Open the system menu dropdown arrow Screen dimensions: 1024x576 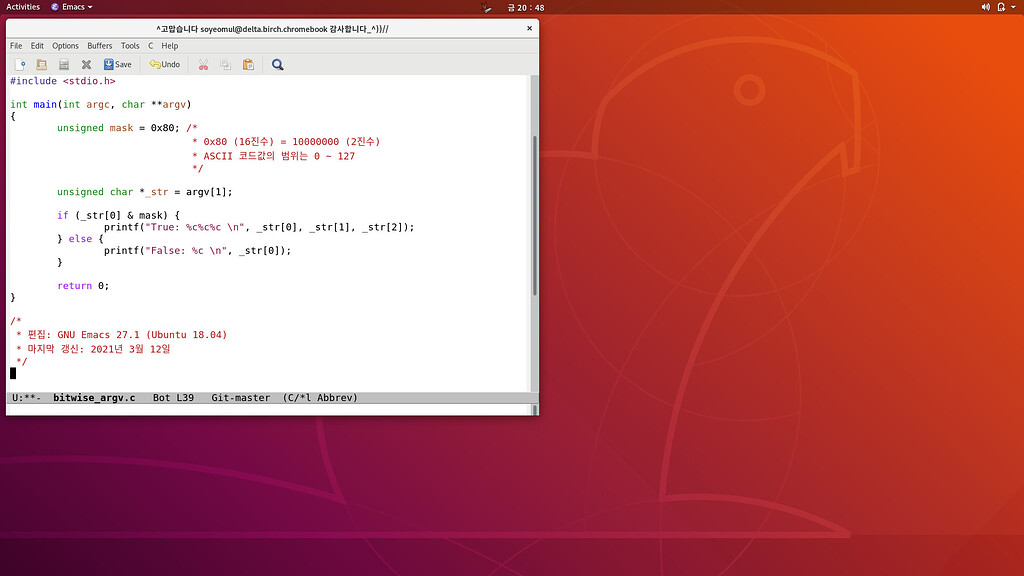point(1014,7)
